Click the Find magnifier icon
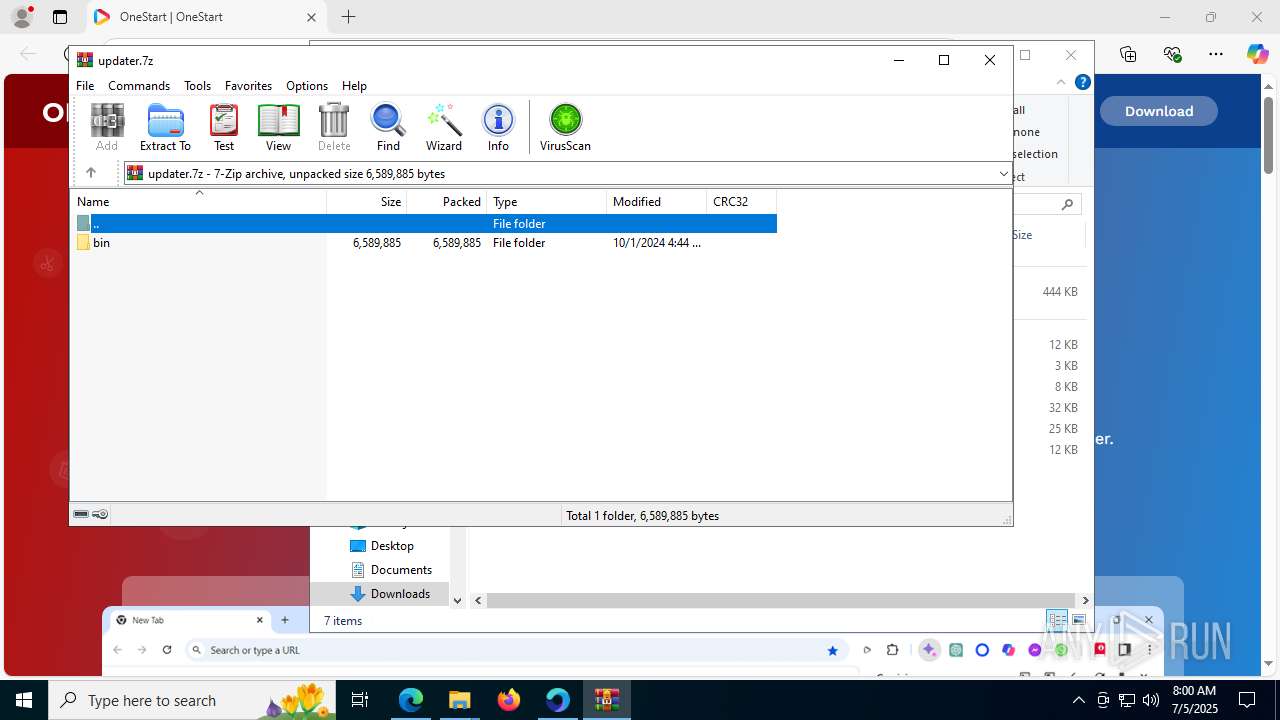The height and width of the screenshot is (720, 1280). click(388, 128)
